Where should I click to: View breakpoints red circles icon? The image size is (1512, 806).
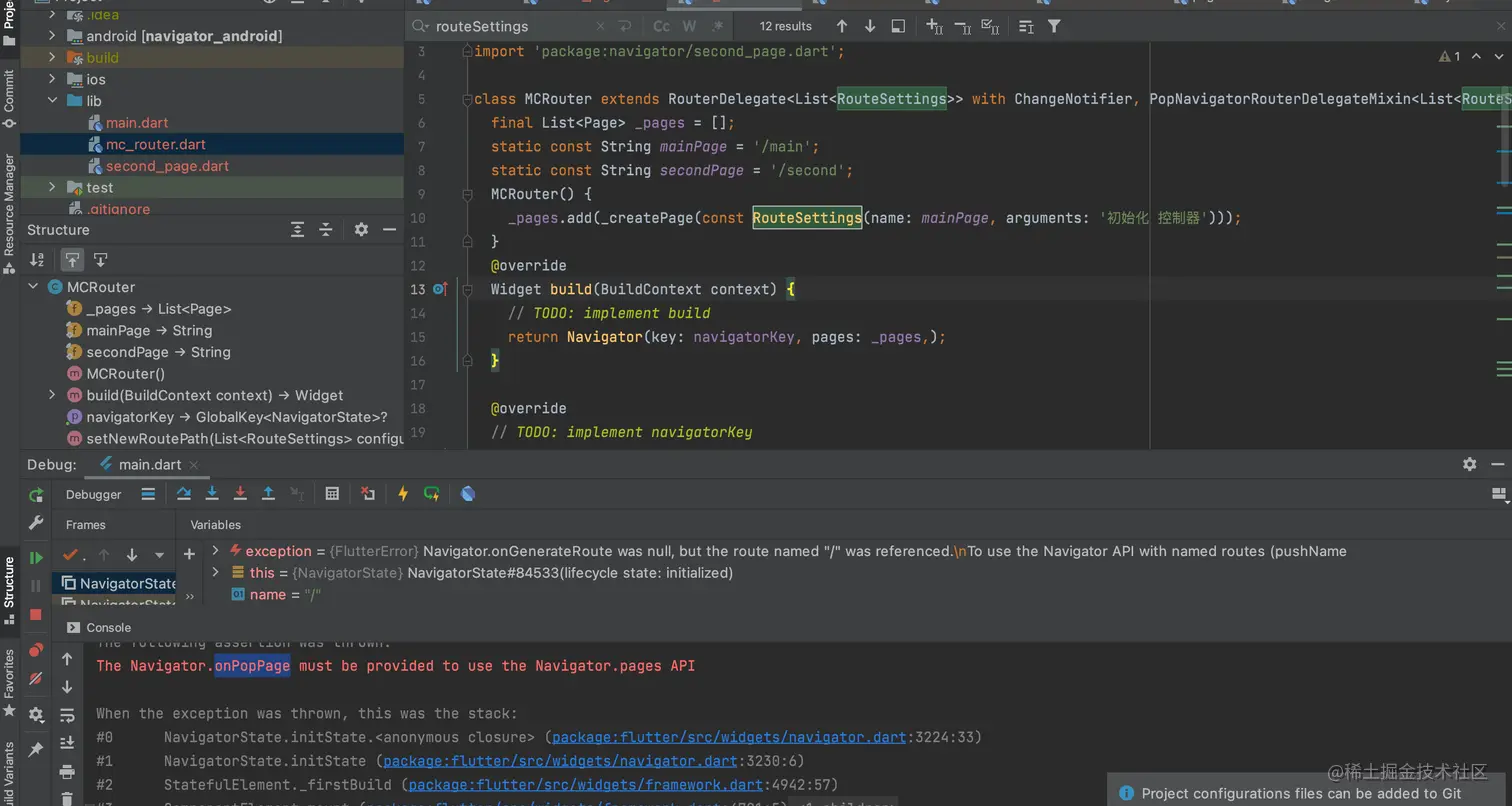(36, 650)
